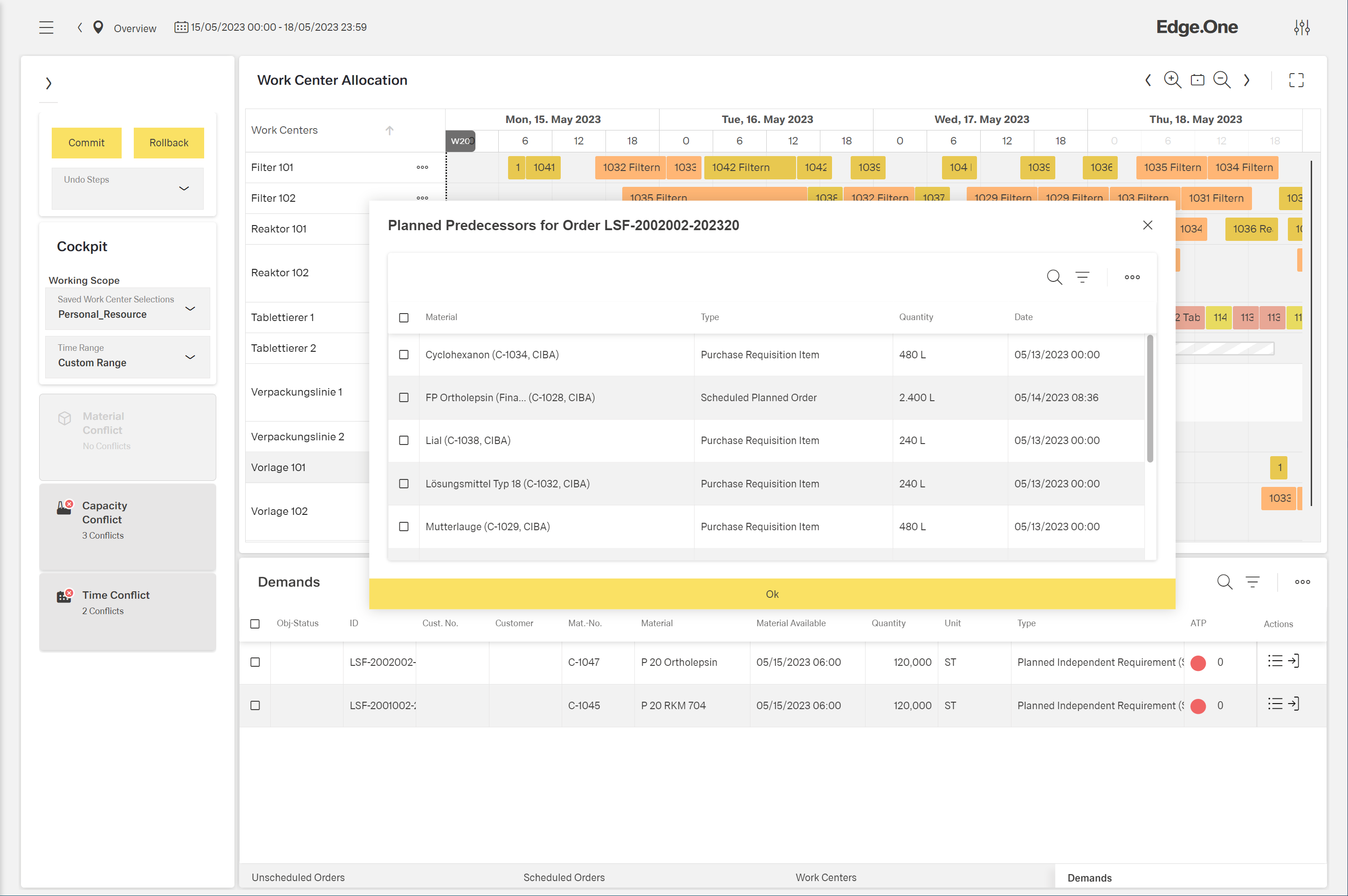Search in Planned Predecessors dialog

pyautogui.click(x=1054, y=277)
